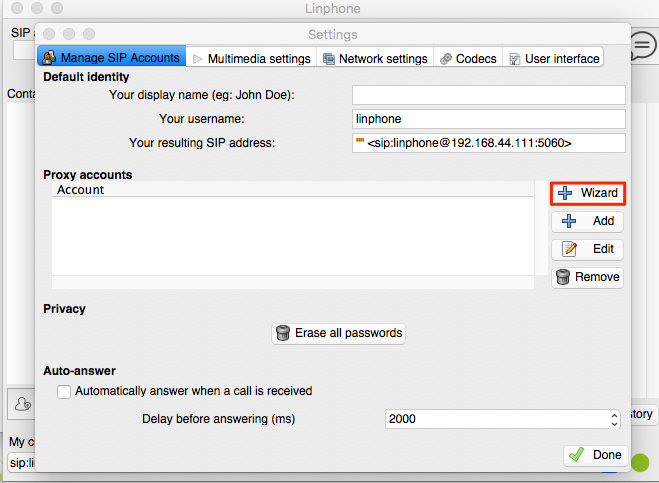The height and width of the screenshot is (483, 659).
Task: Click the Account column header
Action: [293, 190]
